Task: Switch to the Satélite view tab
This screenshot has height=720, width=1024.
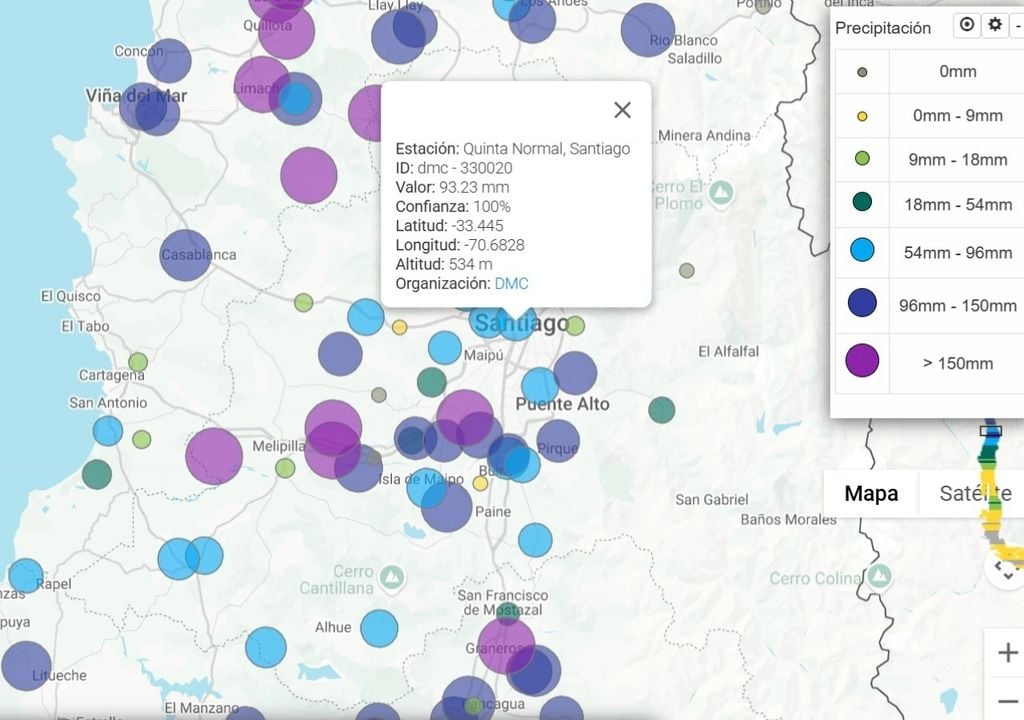Action: click(972, 493)
